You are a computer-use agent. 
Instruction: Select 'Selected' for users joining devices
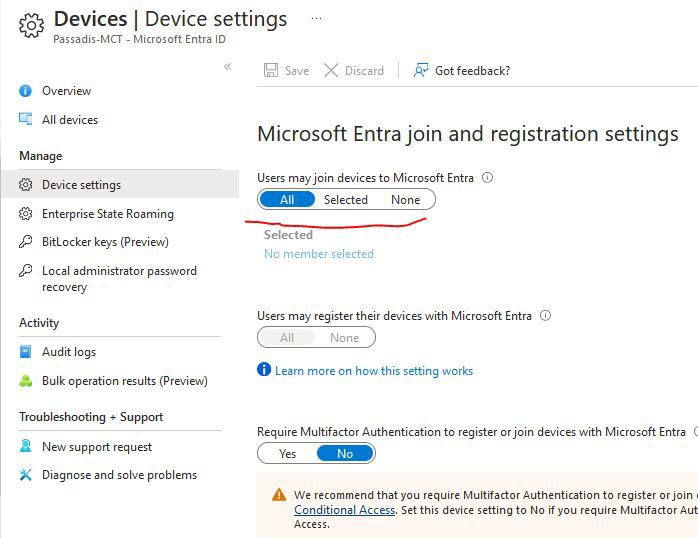[345, 200]
